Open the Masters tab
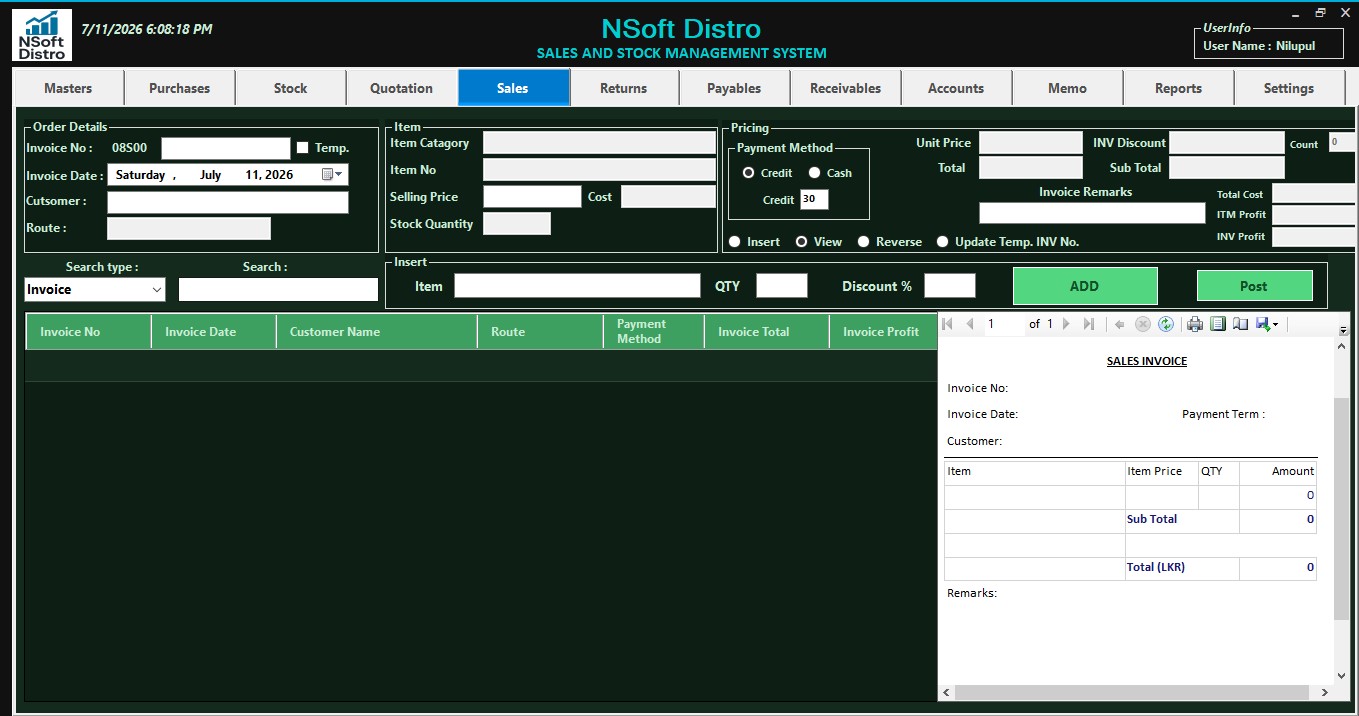Viewport: 1359px width, 716px height. (68, 88)
